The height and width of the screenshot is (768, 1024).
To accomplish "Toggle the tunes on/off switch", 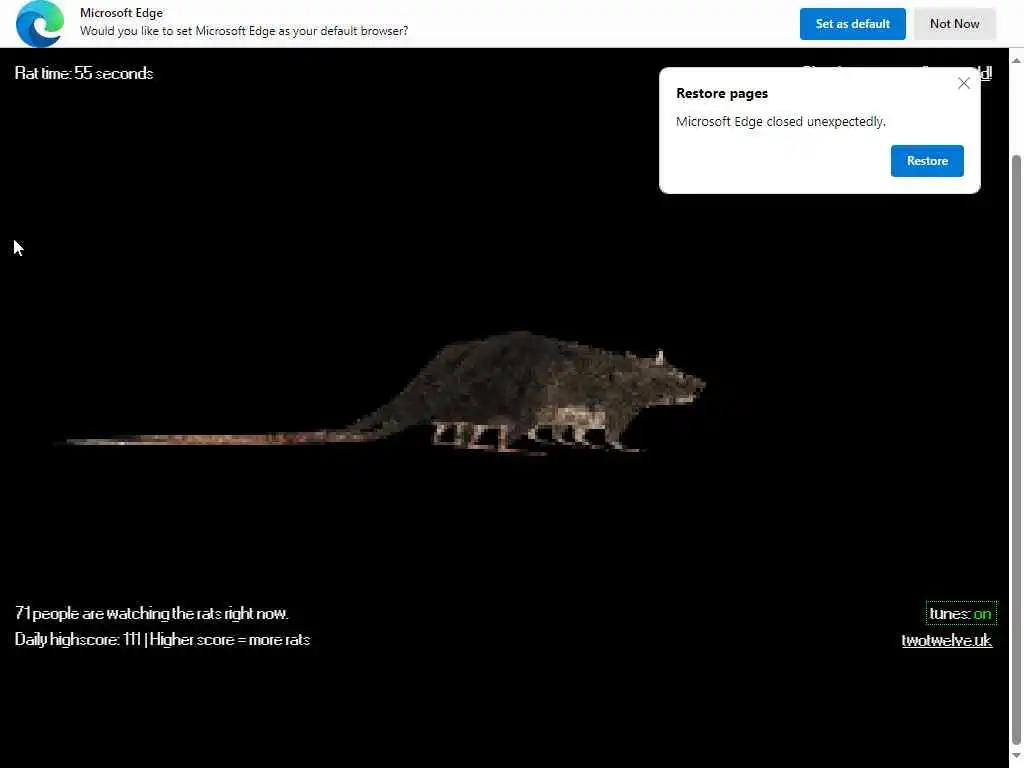I will pos(961,613).
